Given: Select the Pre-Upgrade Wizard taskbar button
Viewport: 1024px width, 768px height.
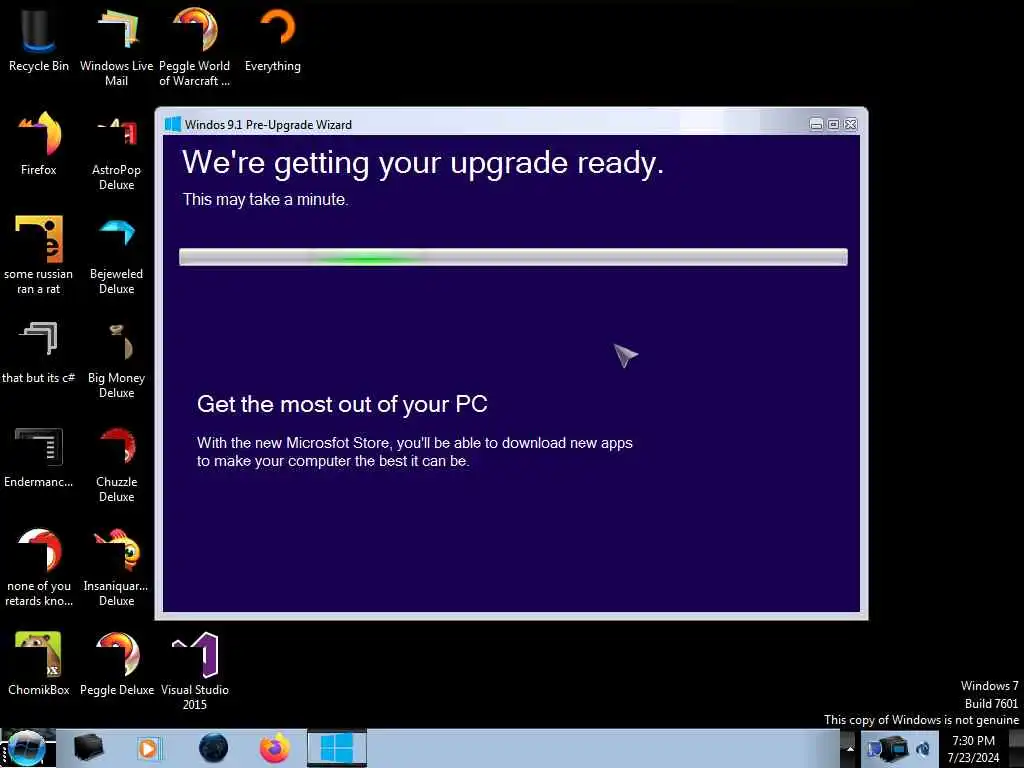Looking at the screenshot, I should click(x=337, y=748).
